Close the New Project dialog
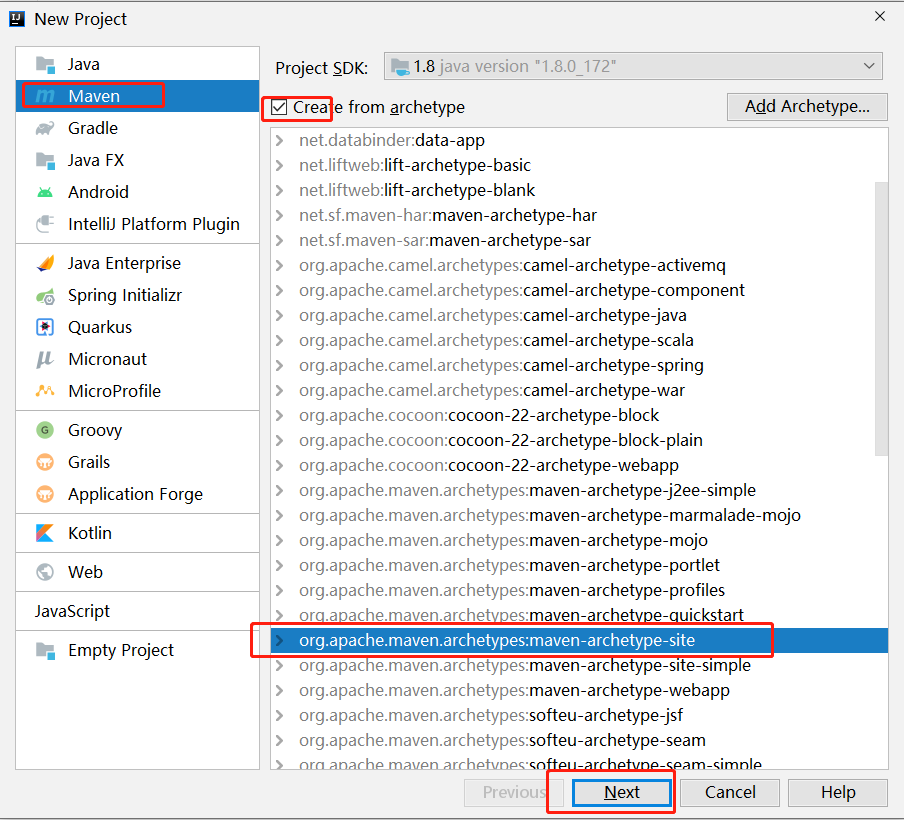 [x=880, y=16]
